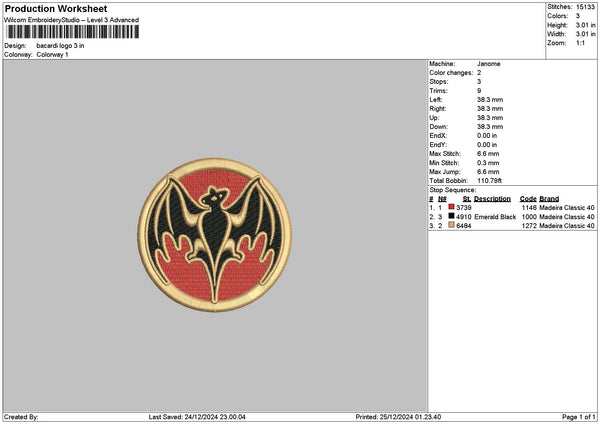Viewport: 600px width, 424px height.
Task: Click the Height value 3.01 in
Action: point(585,25)
